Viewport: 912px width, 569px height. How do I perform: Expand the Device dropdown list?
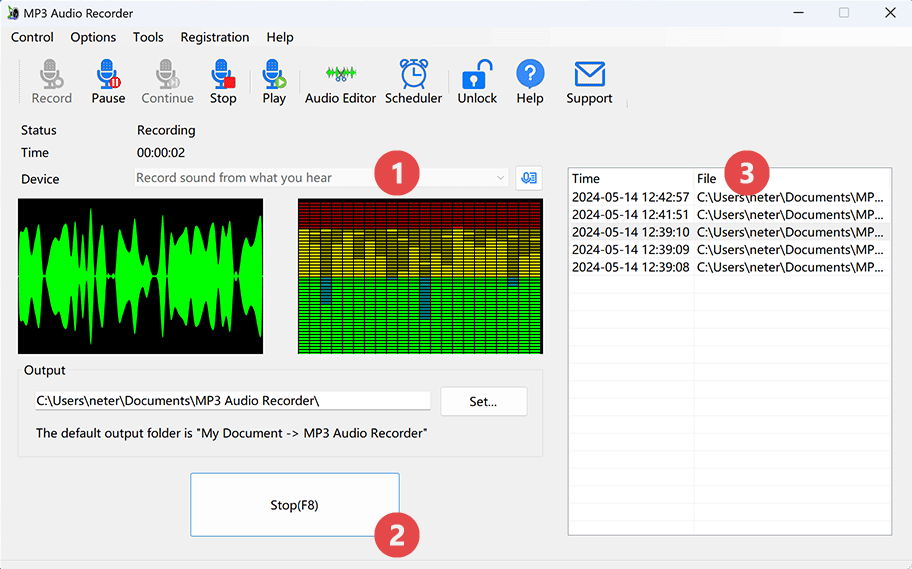click(500, 178)
